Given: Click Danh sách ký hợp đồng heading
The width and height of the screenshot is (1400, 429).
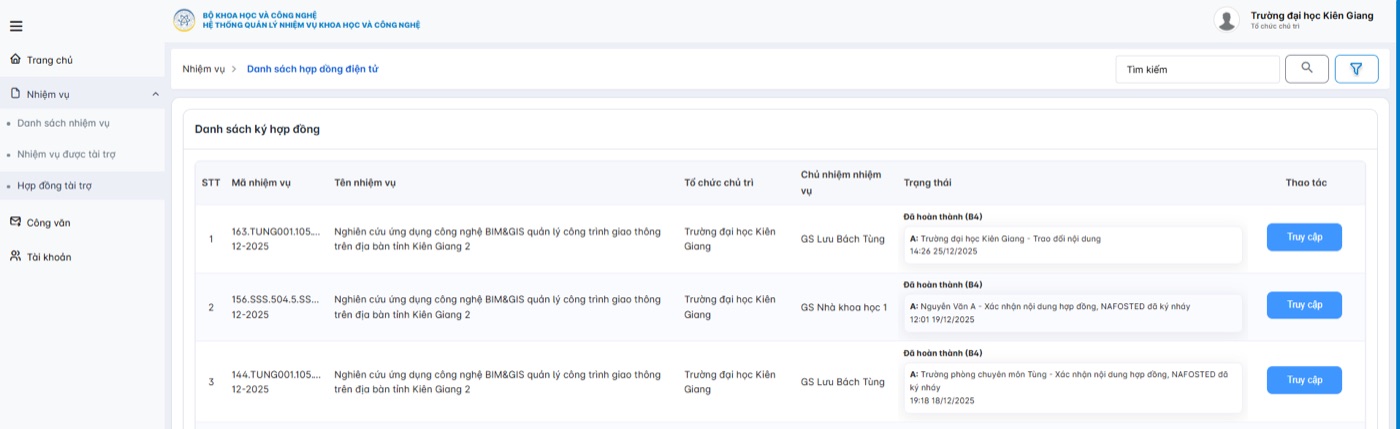Looking at the screenshot, I should (257, 129).
